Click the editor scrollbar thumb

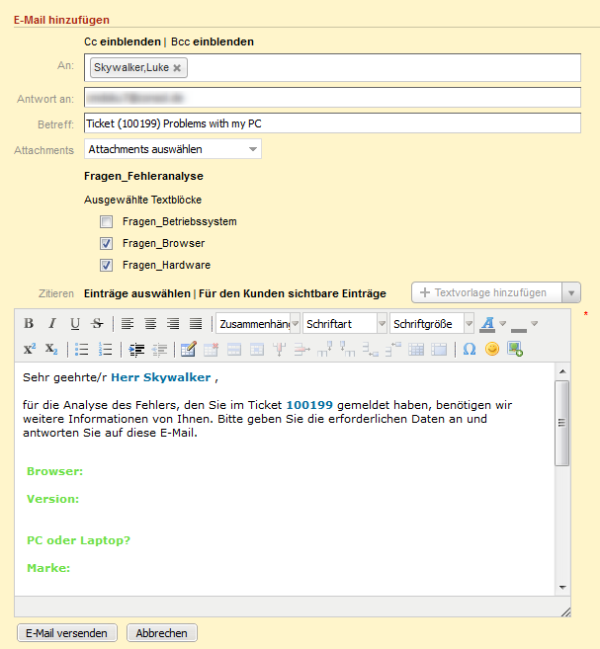tap(562, 423)
